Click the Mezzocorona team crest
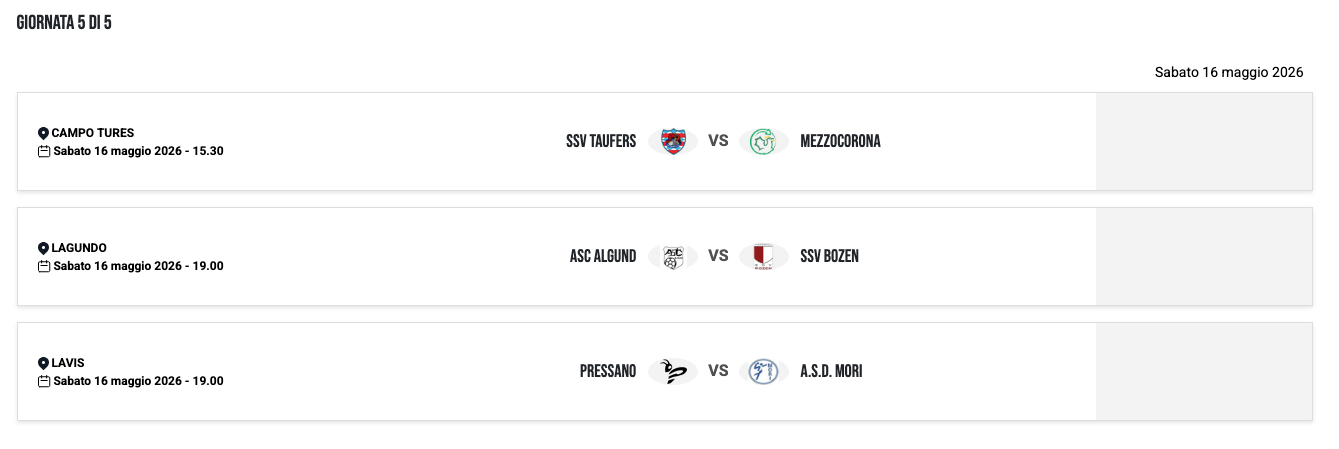1339x449 pixels. 764,141
